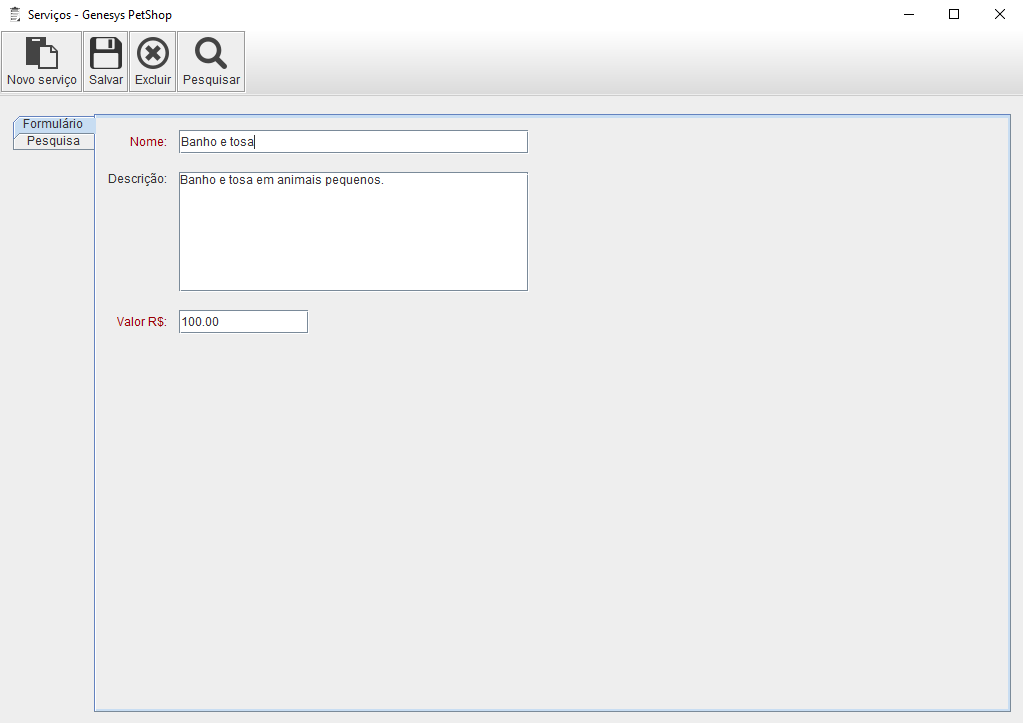Click the Pesquisar magnifying glass icon

click(211, 53)
